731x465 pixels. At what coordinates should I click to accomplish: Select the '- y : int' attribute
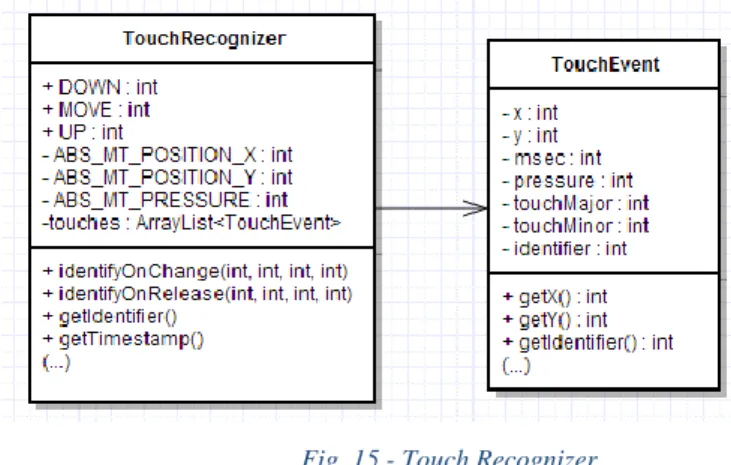pos(530,136)
